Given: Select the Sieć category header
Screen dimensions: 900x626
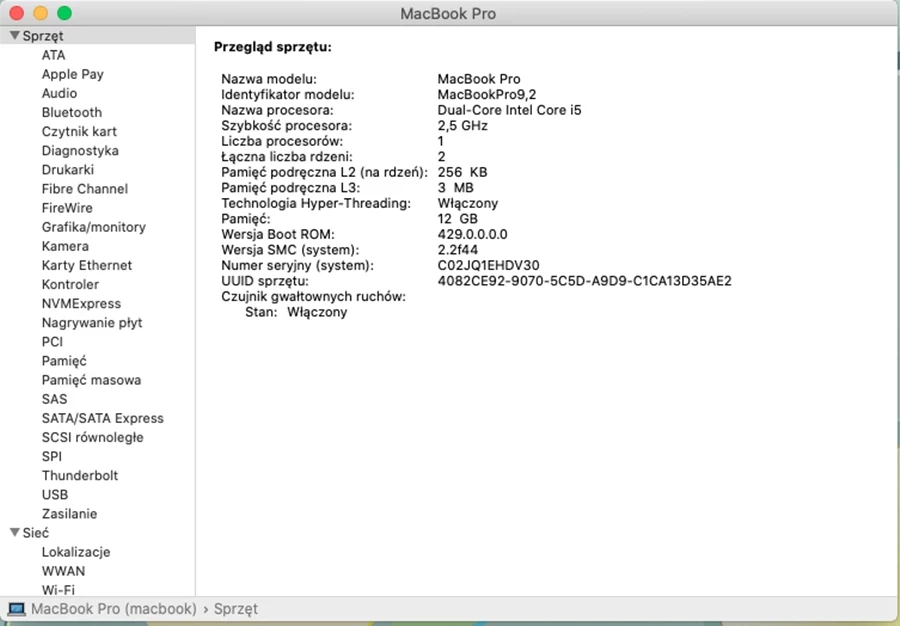Looking at the screenshot, I should click(x=36, y=533).
